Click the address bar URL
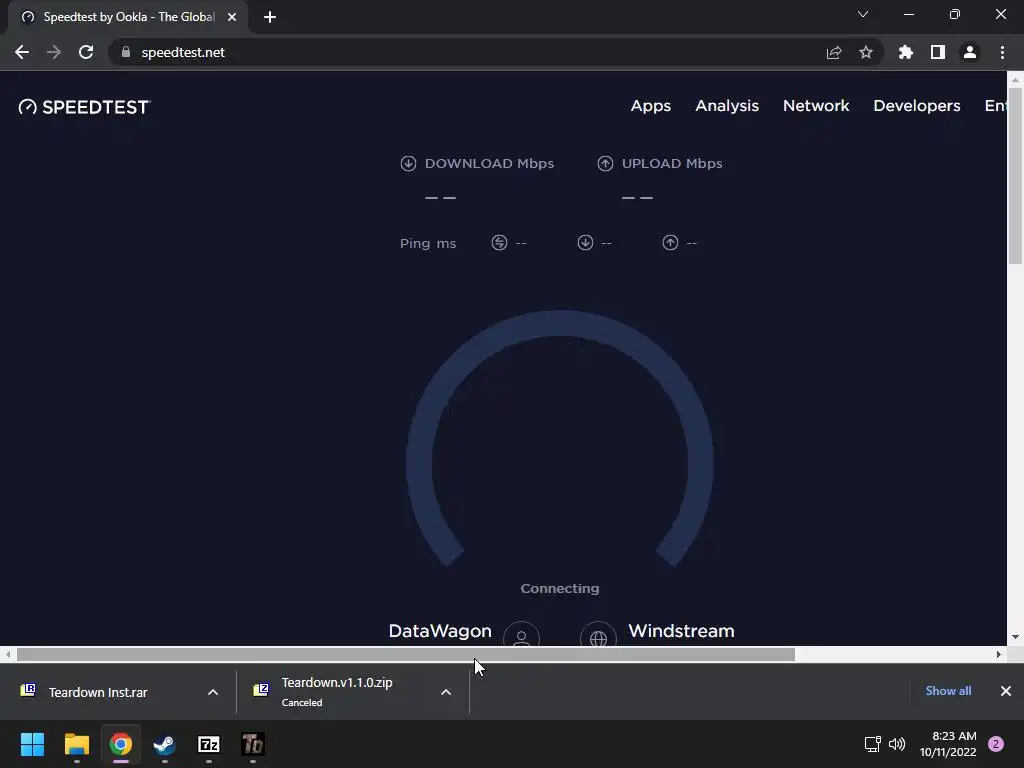Screen dimensions: 1024x768 tap(183, 52)
